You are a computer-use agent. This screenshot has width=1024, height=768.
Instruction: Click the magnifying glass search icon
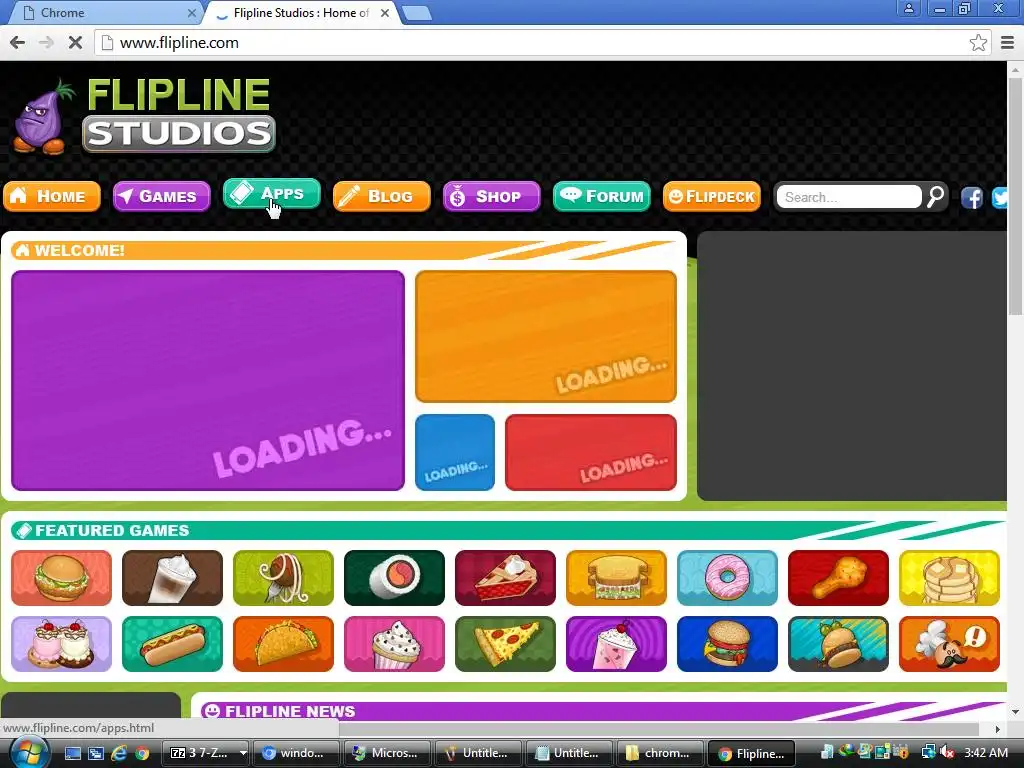[x=935, y=196]
